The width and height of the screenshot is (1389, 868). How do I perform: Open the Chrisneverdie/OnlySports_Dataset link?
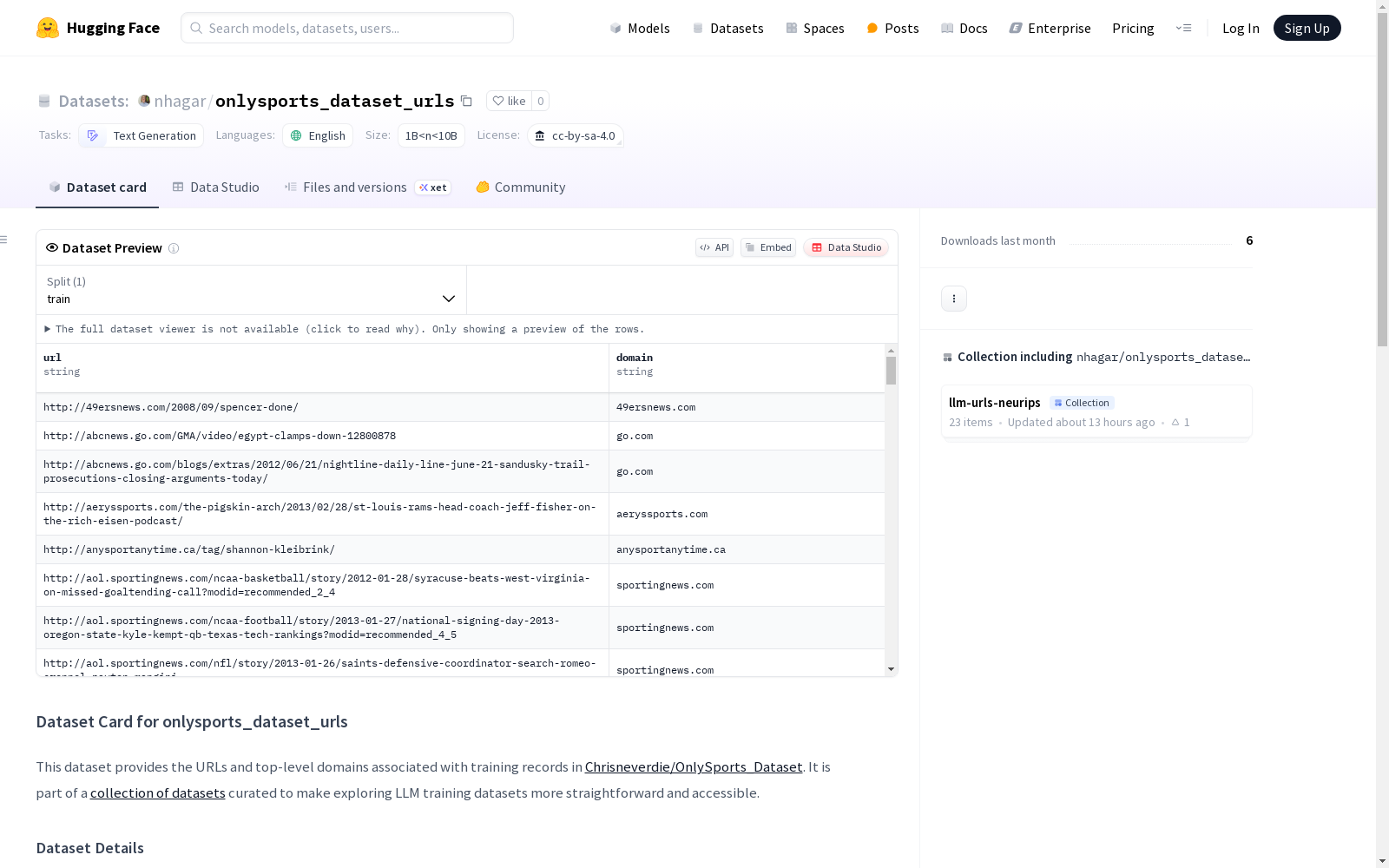pyautogui.click(x=694, y=766)
